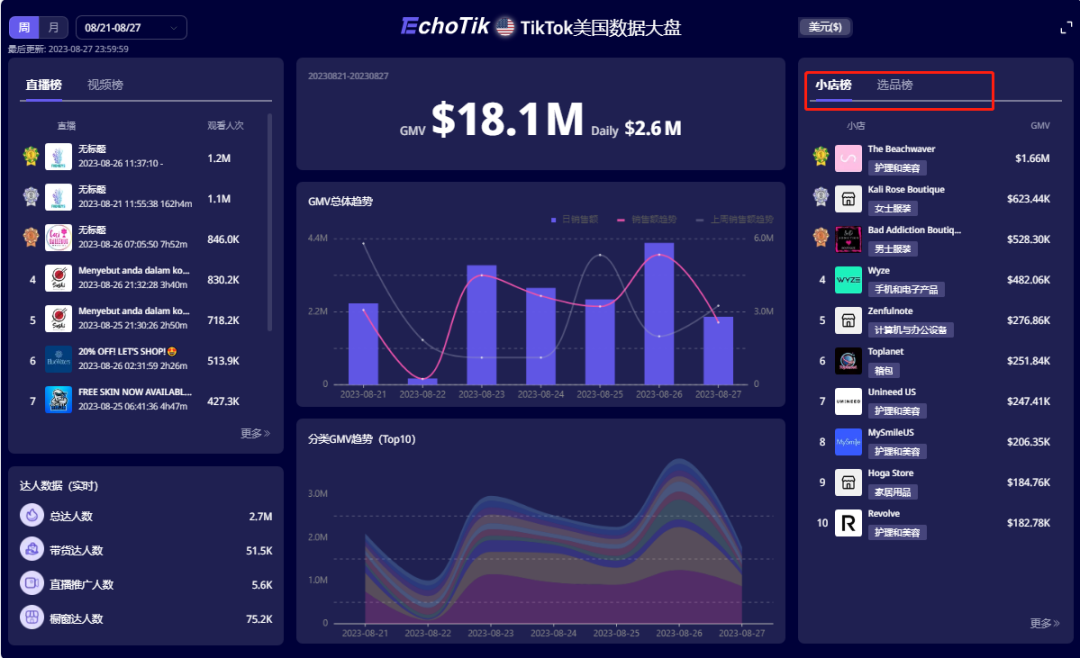Open thumbnail of 830.2K Menyebut livestream

click(x=58, y=279)
